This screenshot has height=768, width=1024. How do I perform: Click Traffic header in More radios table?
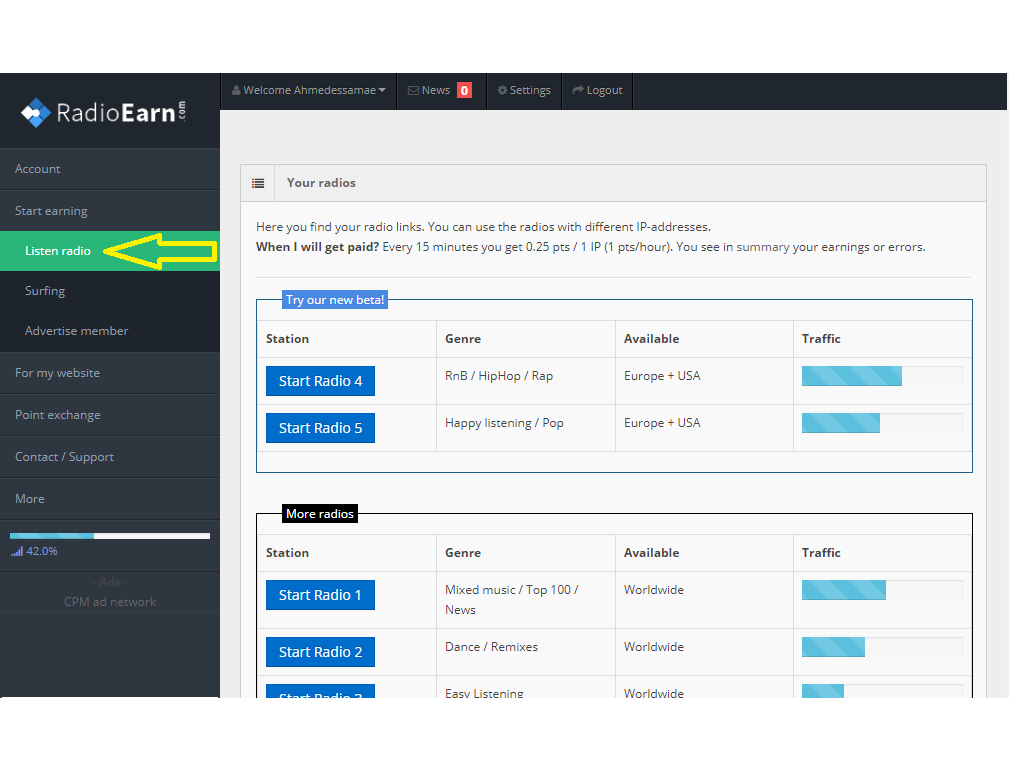click(x=821, y=553)
